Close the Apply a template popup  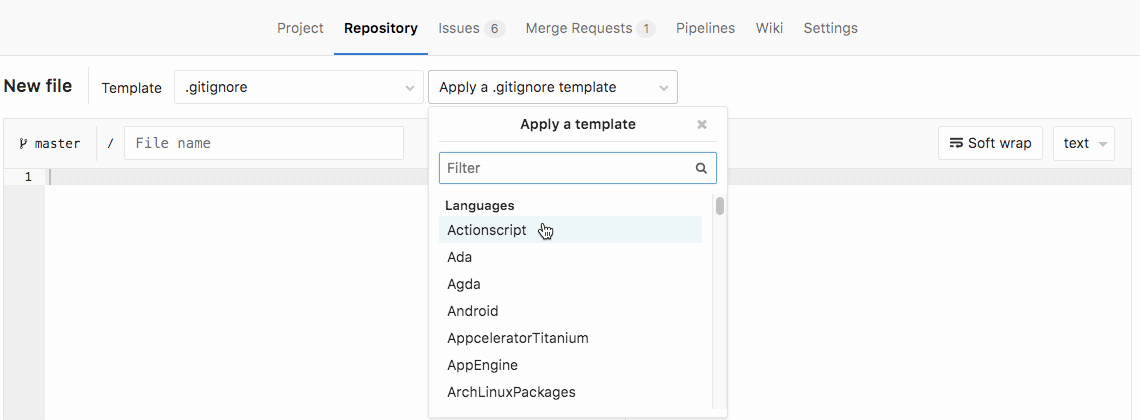(x=702, y=125)
